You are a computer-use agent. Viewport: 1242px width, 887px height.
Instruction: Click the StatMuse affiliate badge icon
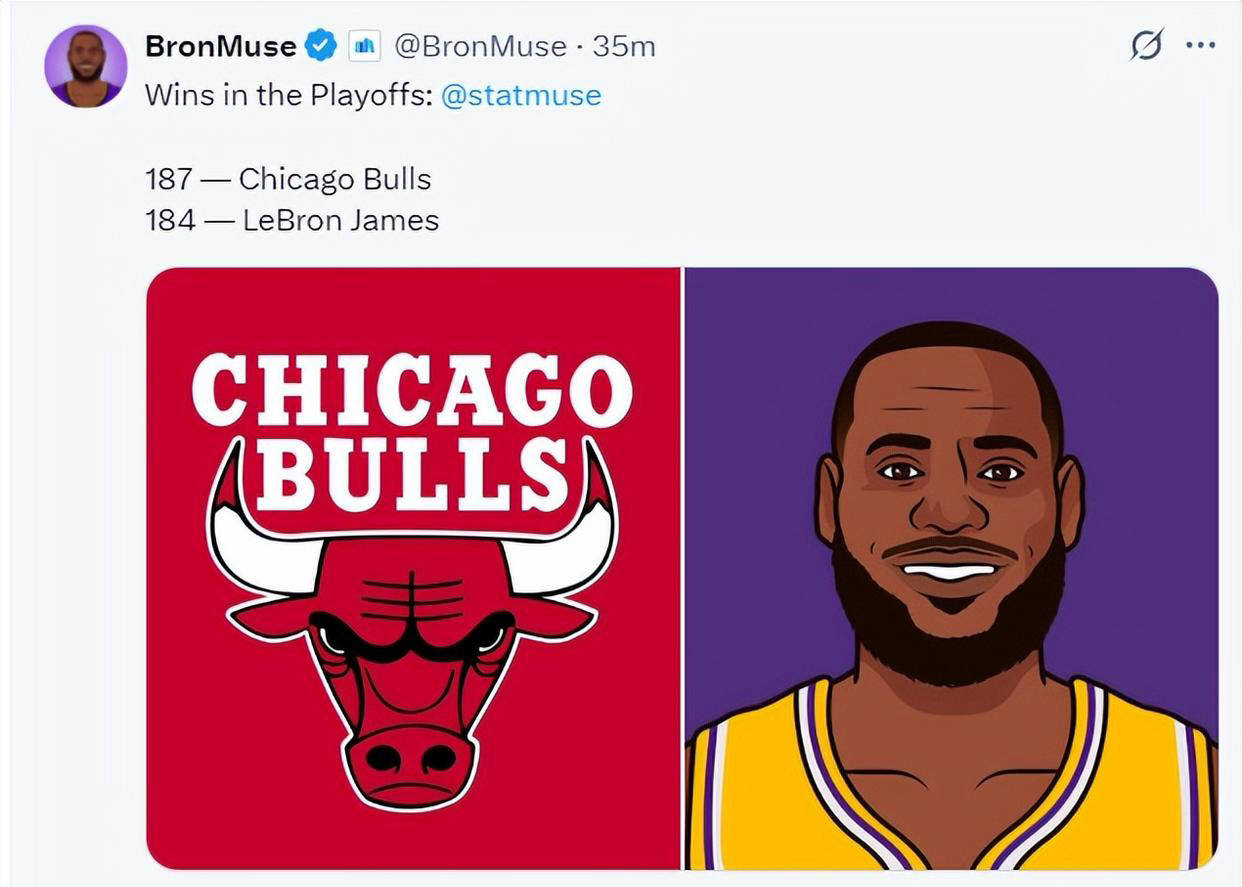[365, 45]
